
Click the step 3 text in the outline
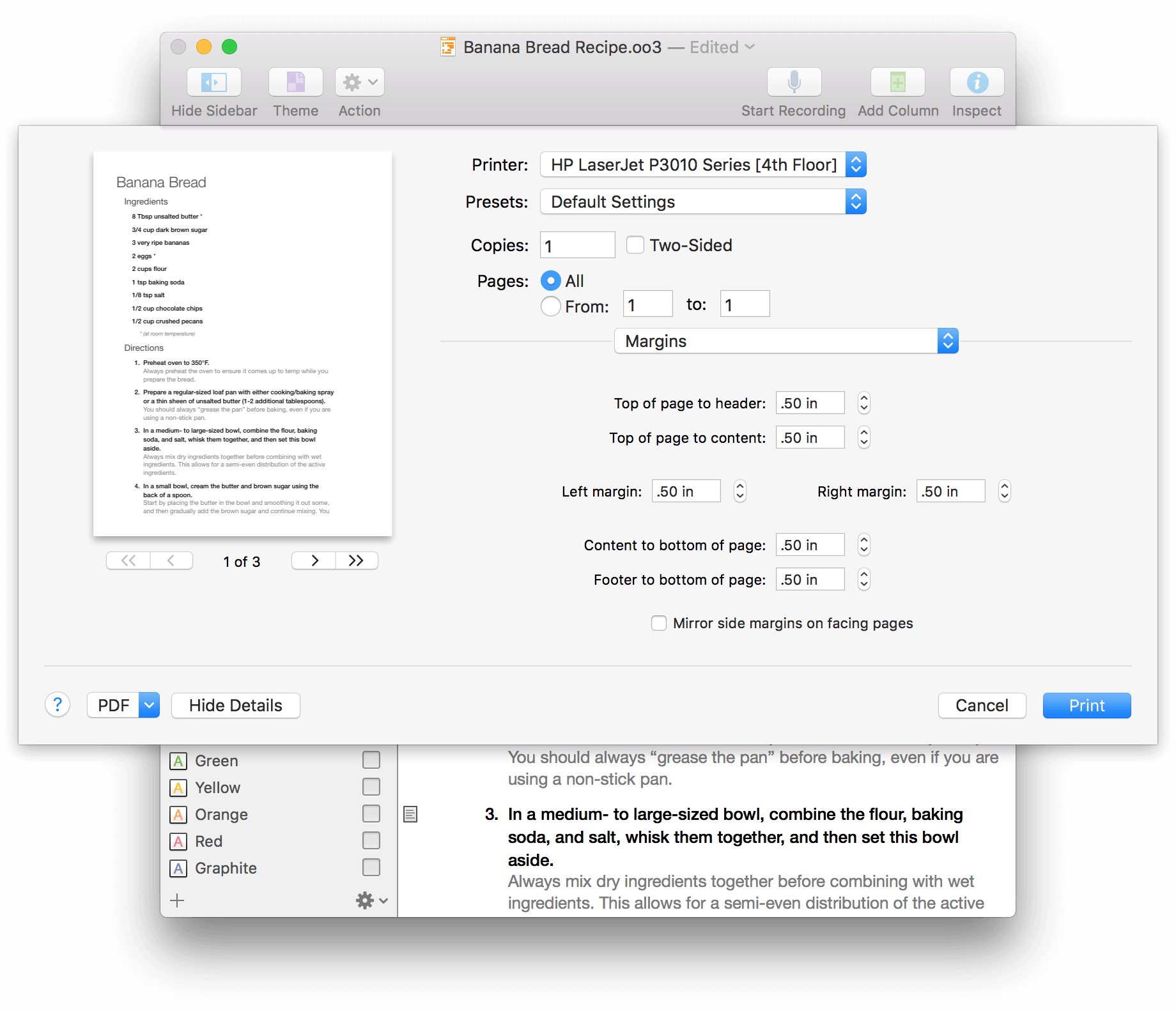click(735, 837)
